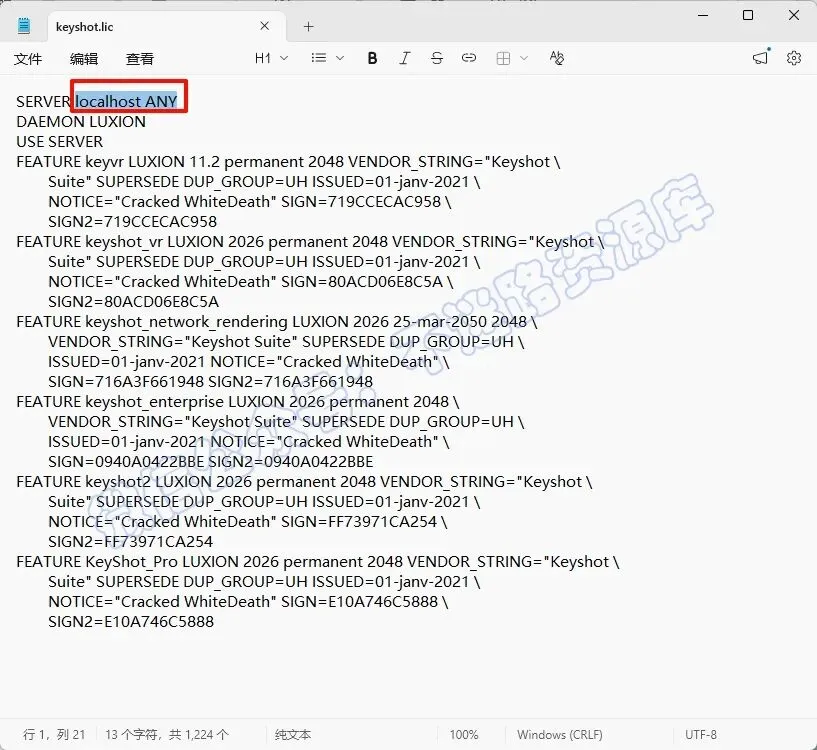Image resolution: width=817 pixels, height=750 pixels.
Task: Click the table insert icon
Action: click(503, 58)
